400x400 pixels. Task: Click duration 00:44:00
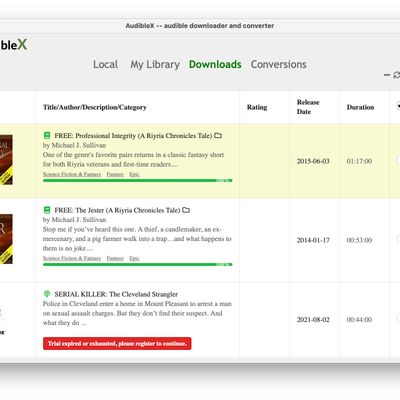coord(359,319)
